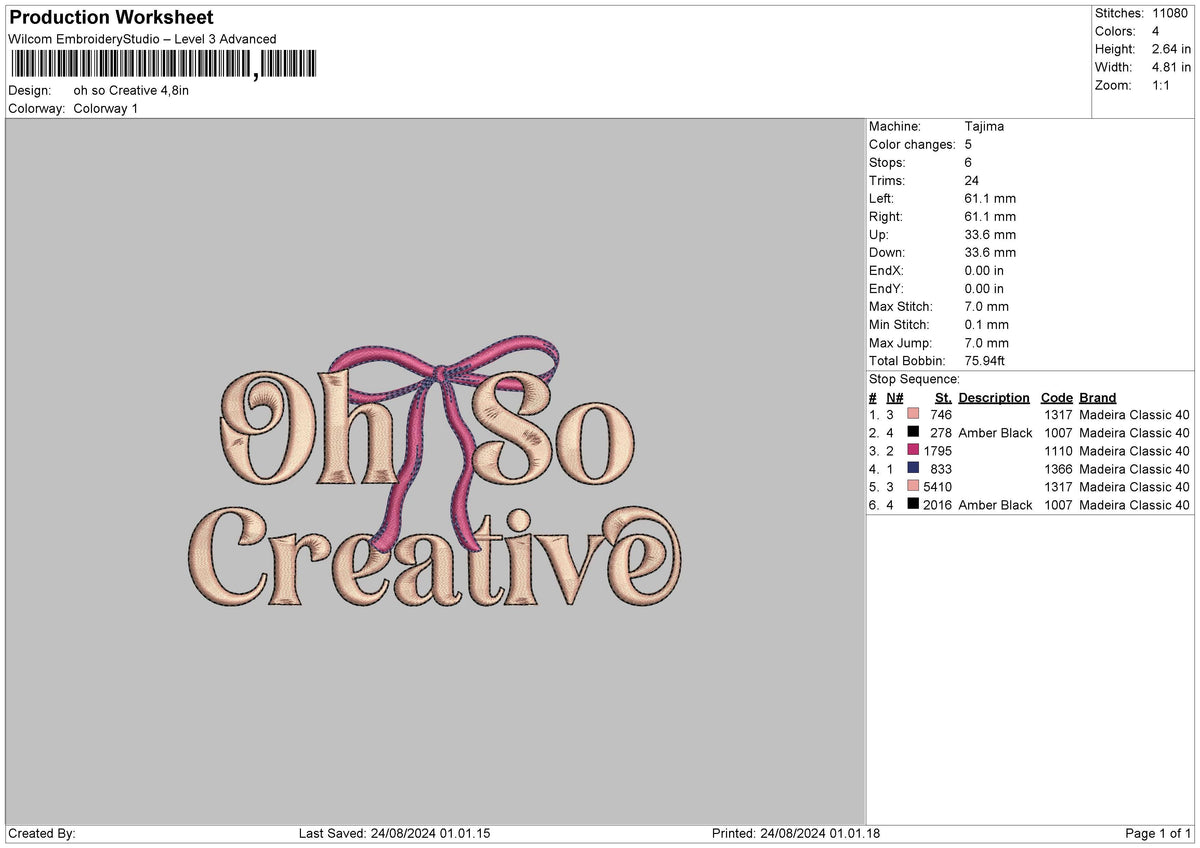This screenshot has height=848, width=1200.
Task: Click the 'Stop Sequence:' heading
Action: [914, 379]
